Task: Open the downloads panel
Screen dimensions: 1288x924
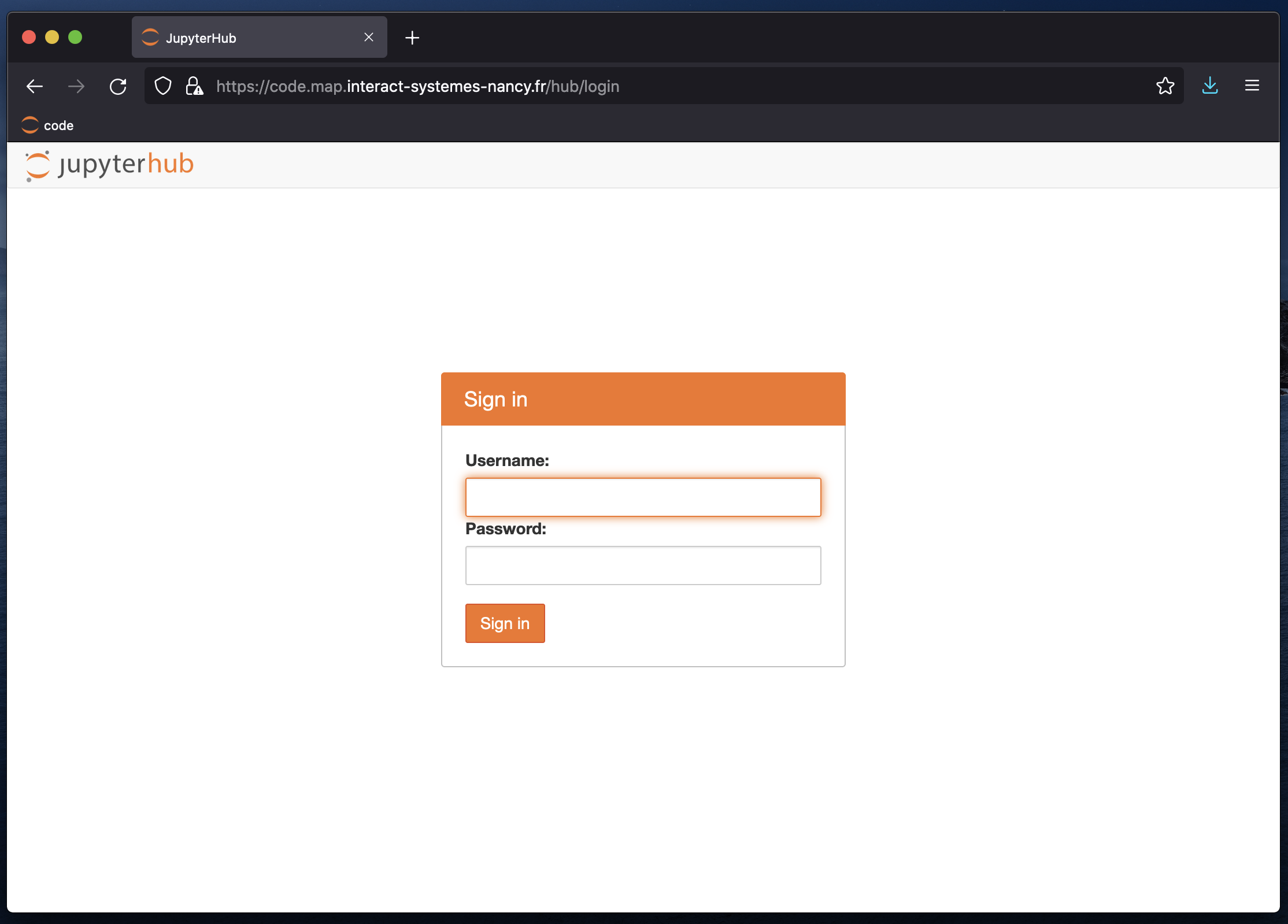Action: [x=1210, y=86]
